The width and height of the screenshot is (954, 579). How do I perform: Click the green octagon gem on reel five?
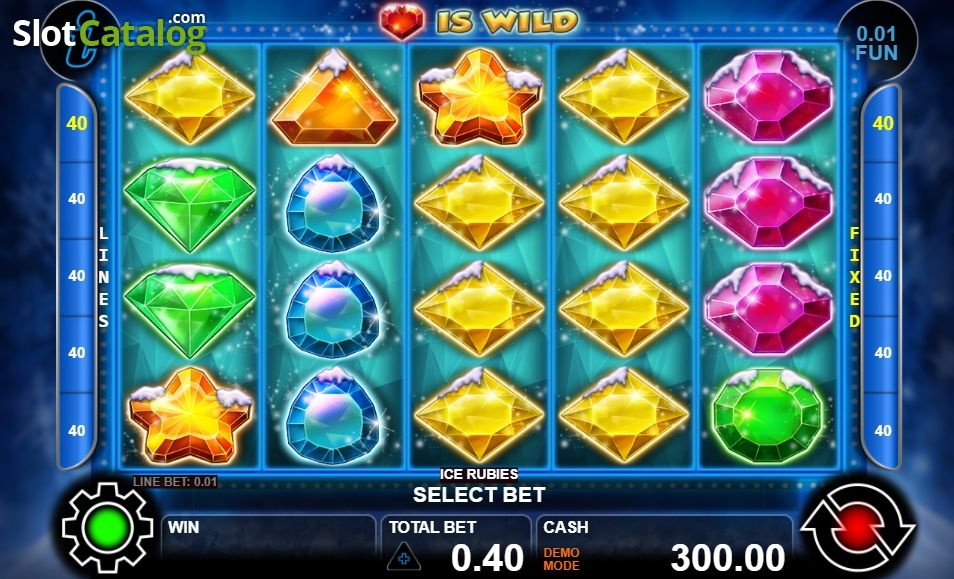(x=768, y=416)
